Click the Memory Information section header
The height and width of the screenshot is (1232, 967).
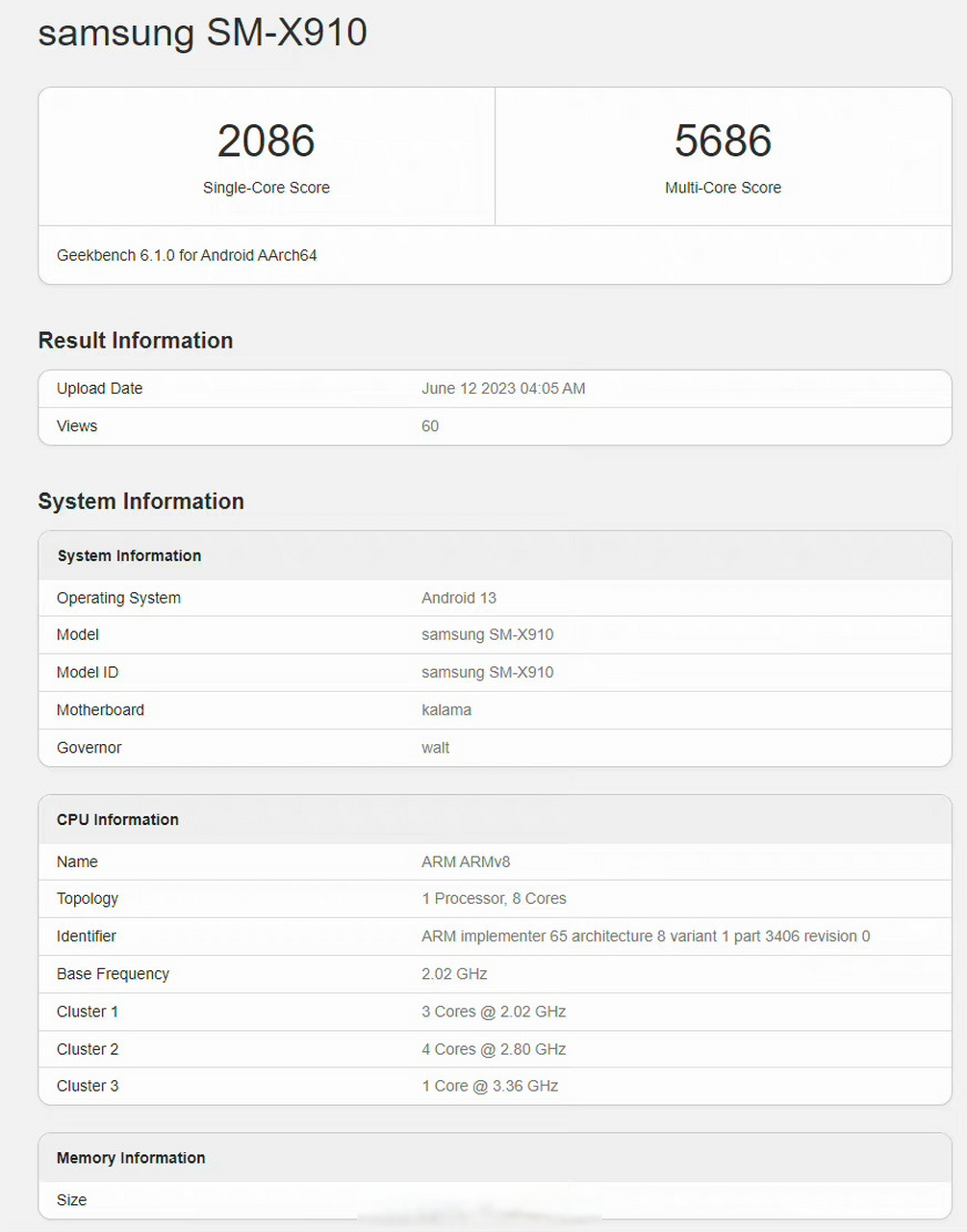[131, 1158]
